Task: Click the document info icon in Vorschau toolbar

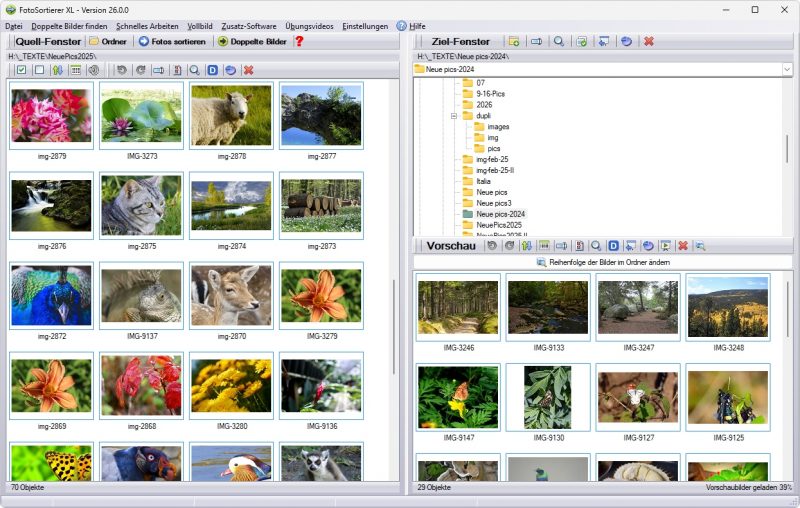Action: click(x=579, y=246)
